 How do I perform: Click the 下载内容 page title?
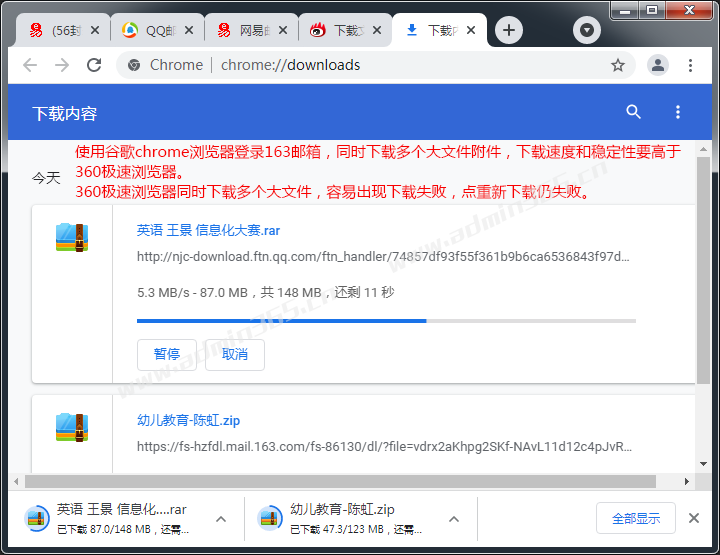65,113
